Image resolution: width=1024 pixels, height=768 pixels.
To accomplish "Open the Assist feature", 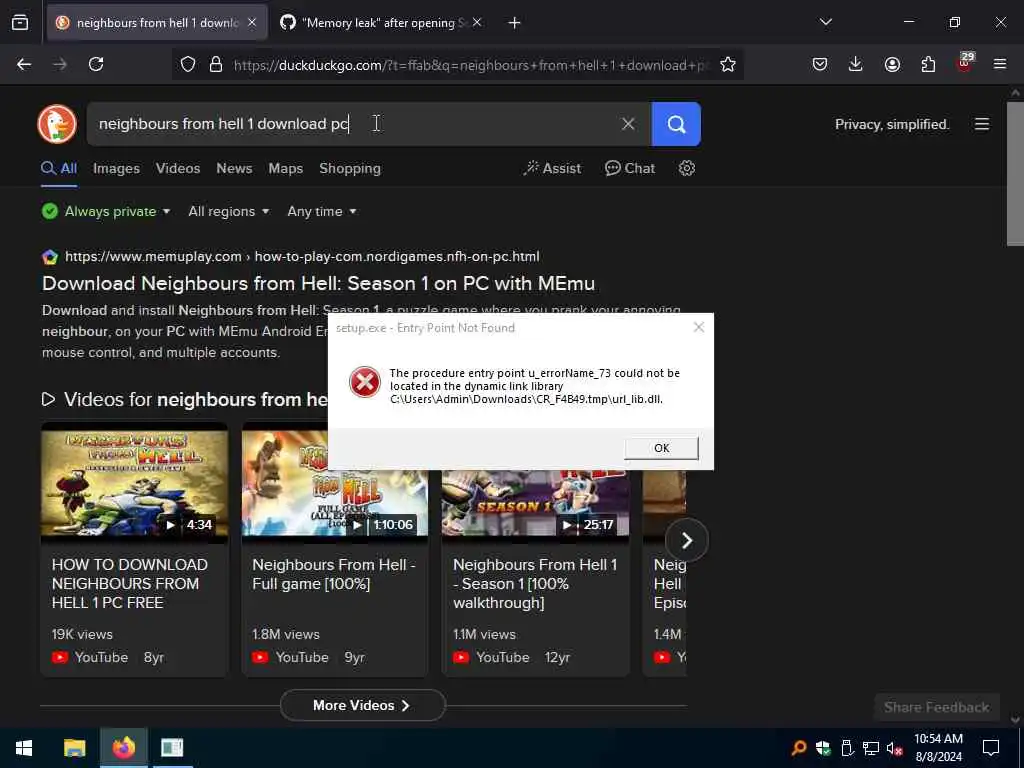I will [x=552, y=168].
